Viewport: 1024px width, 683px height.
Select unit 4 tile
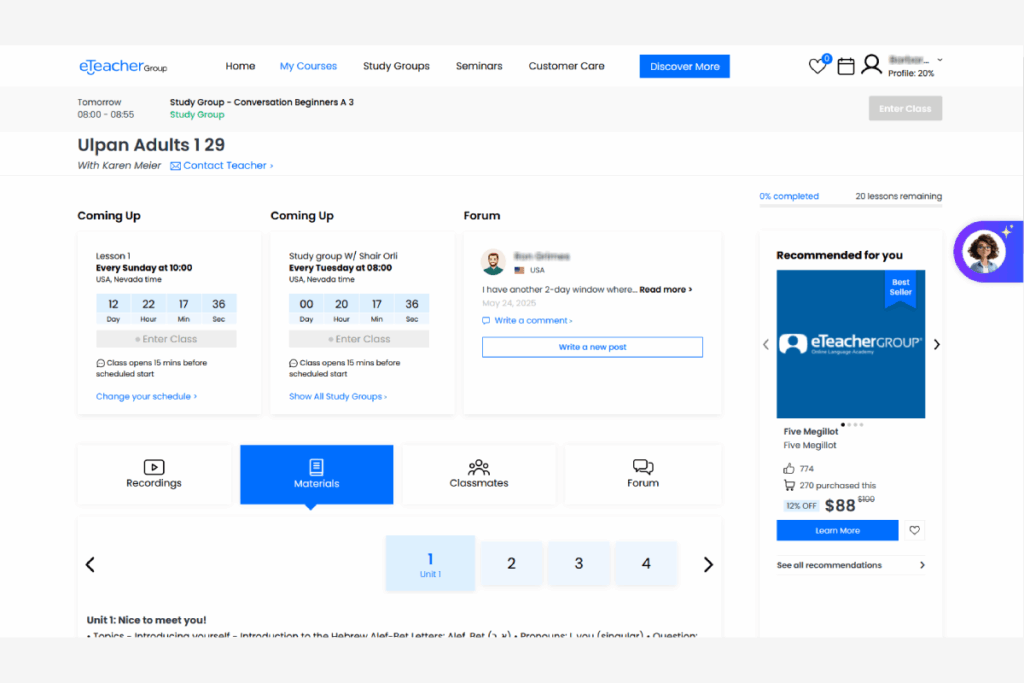pos(646,564)
